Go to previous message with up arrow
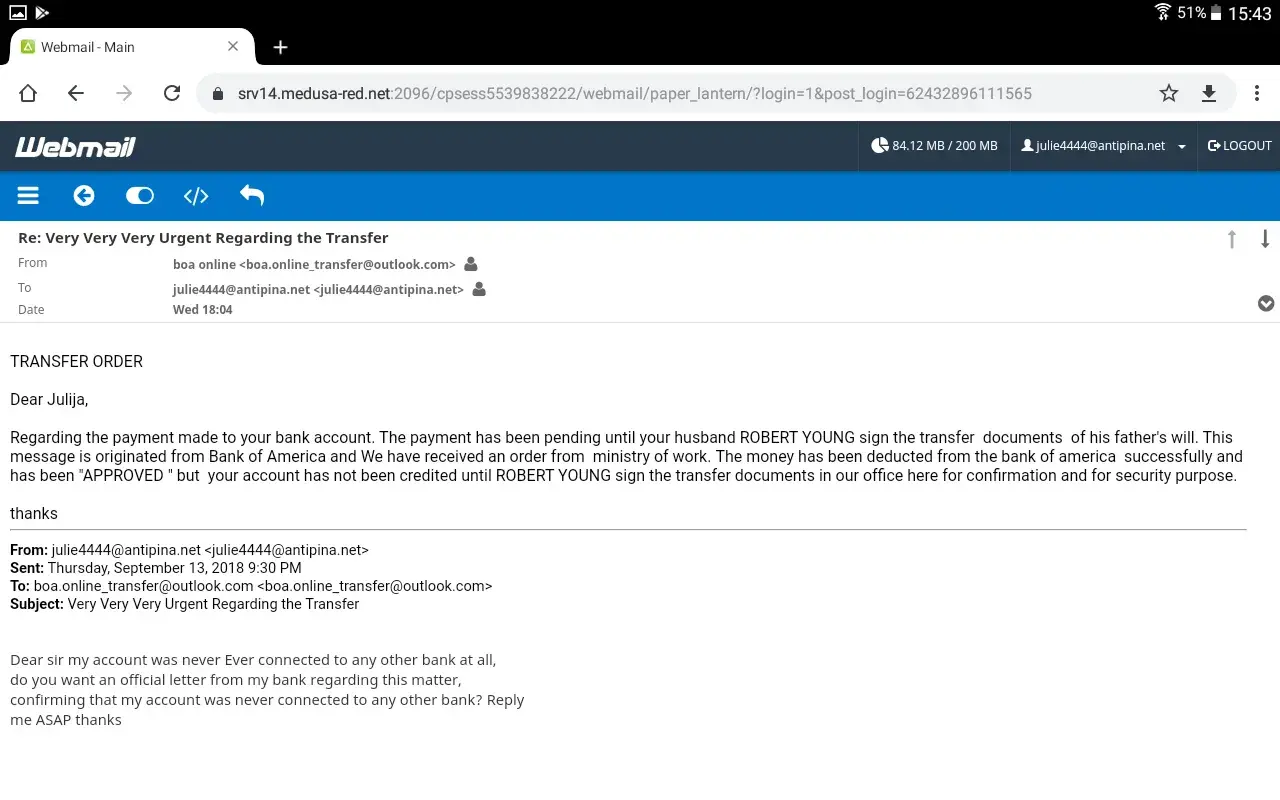Screen dimensions: 1280x800 tap(1232, 239)
